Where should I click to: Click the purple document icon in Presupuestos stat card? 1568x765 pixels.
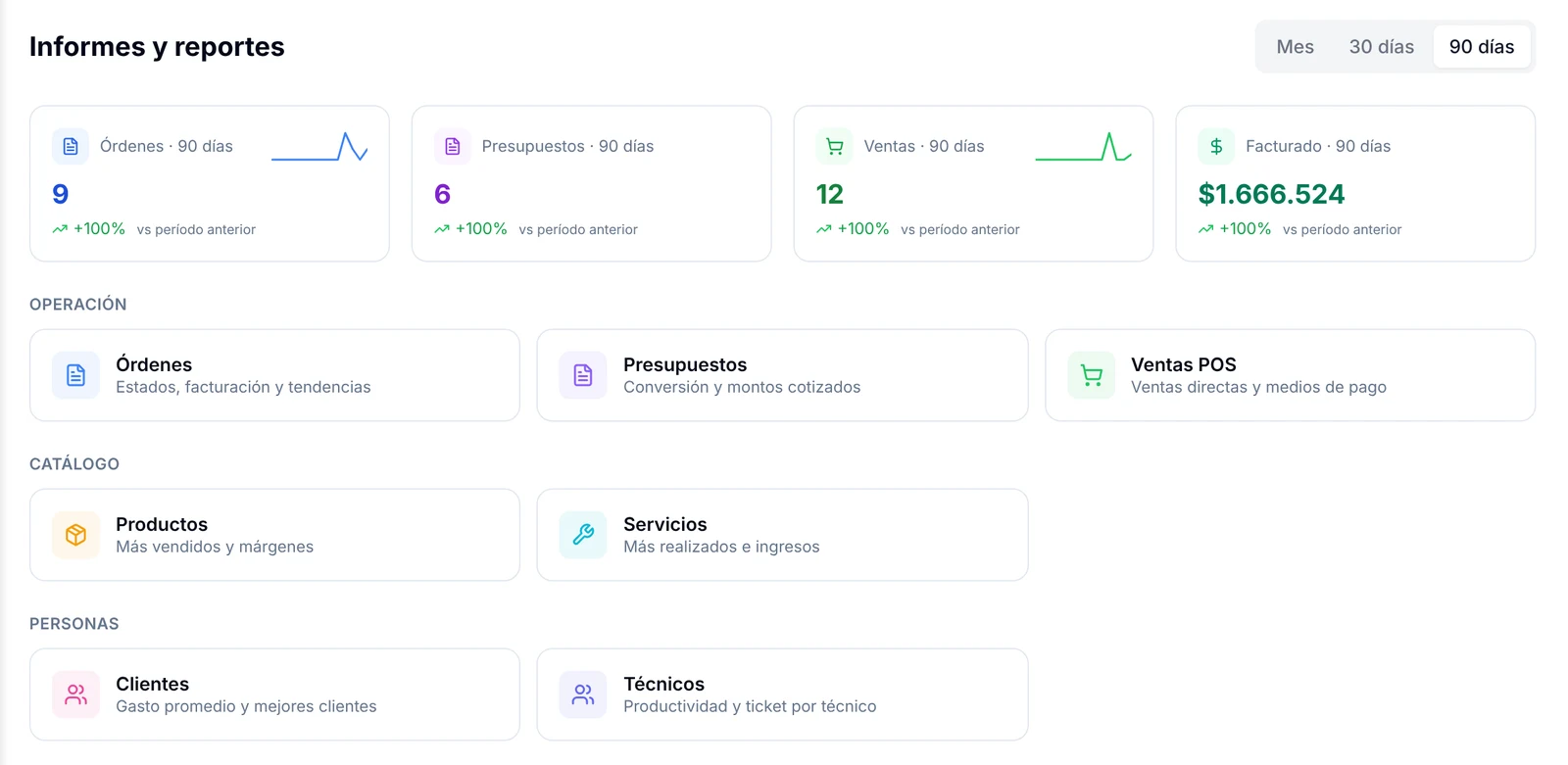[x=452, y=146]
